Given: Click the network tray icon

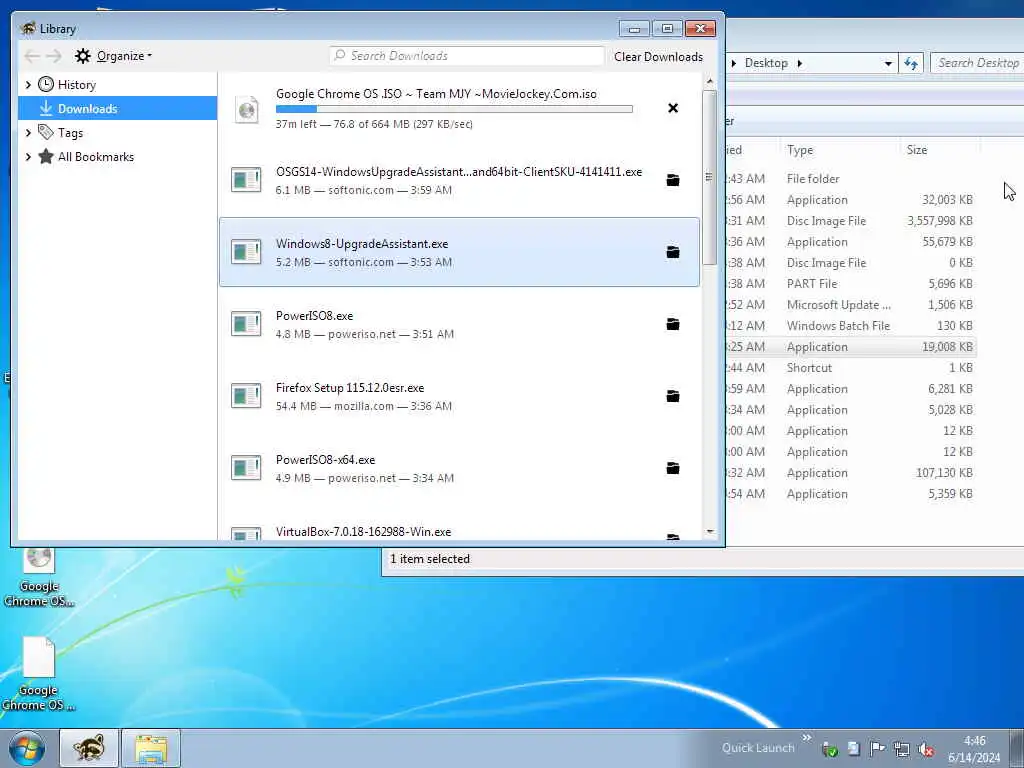Looking at the screenshot, I should coord(901,749).
